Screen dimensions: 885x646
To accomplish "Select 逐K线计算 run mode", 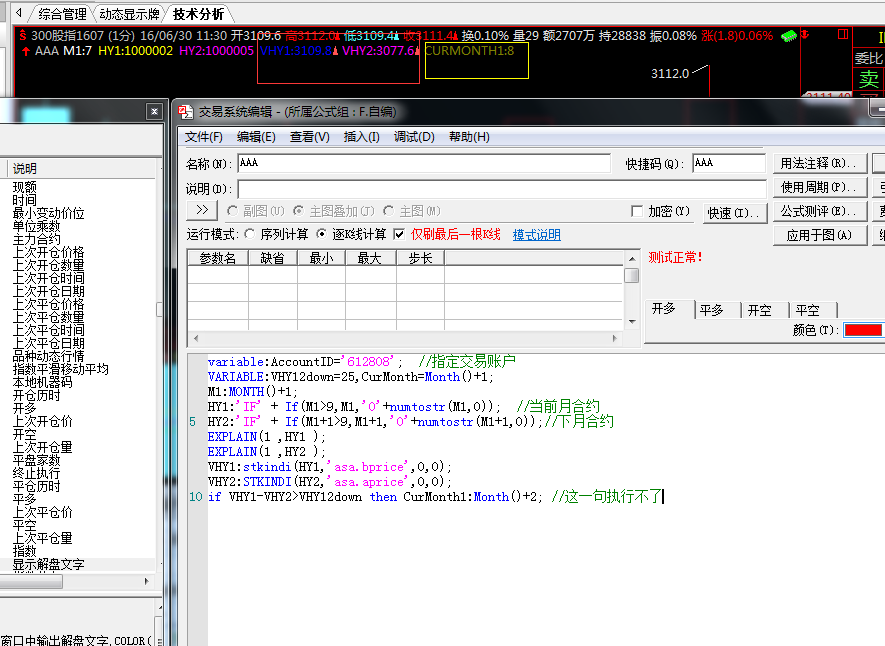I will tap(321, 234).
